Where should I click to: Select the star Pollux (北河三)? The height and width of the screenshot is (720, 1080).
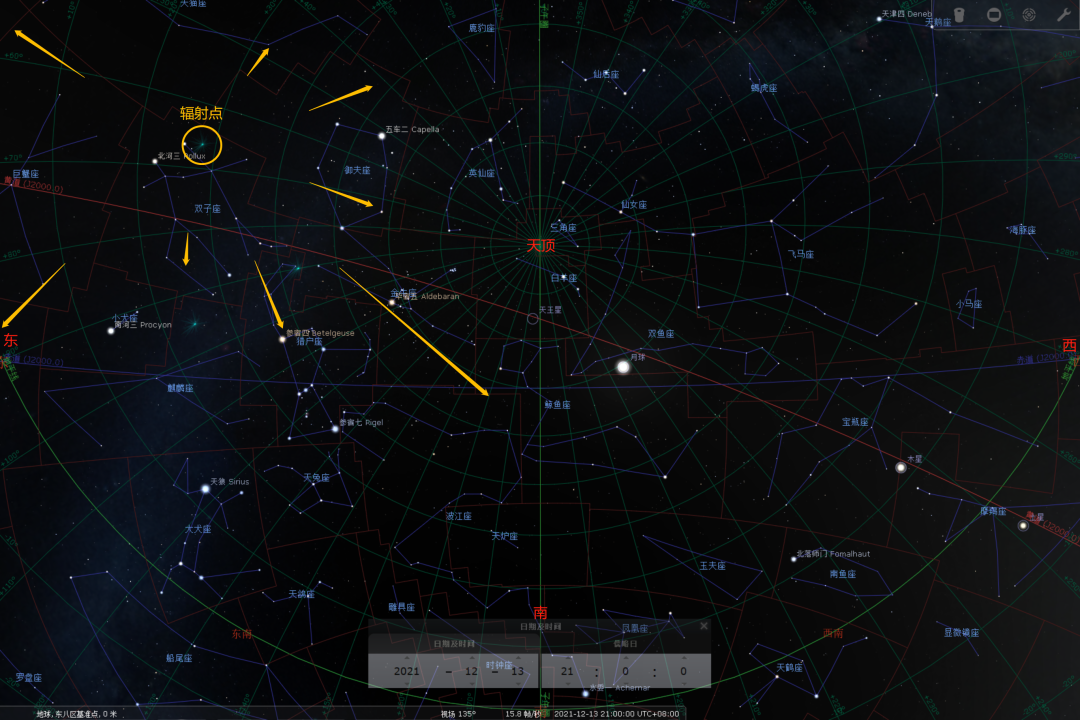click(x=155, y=161)
